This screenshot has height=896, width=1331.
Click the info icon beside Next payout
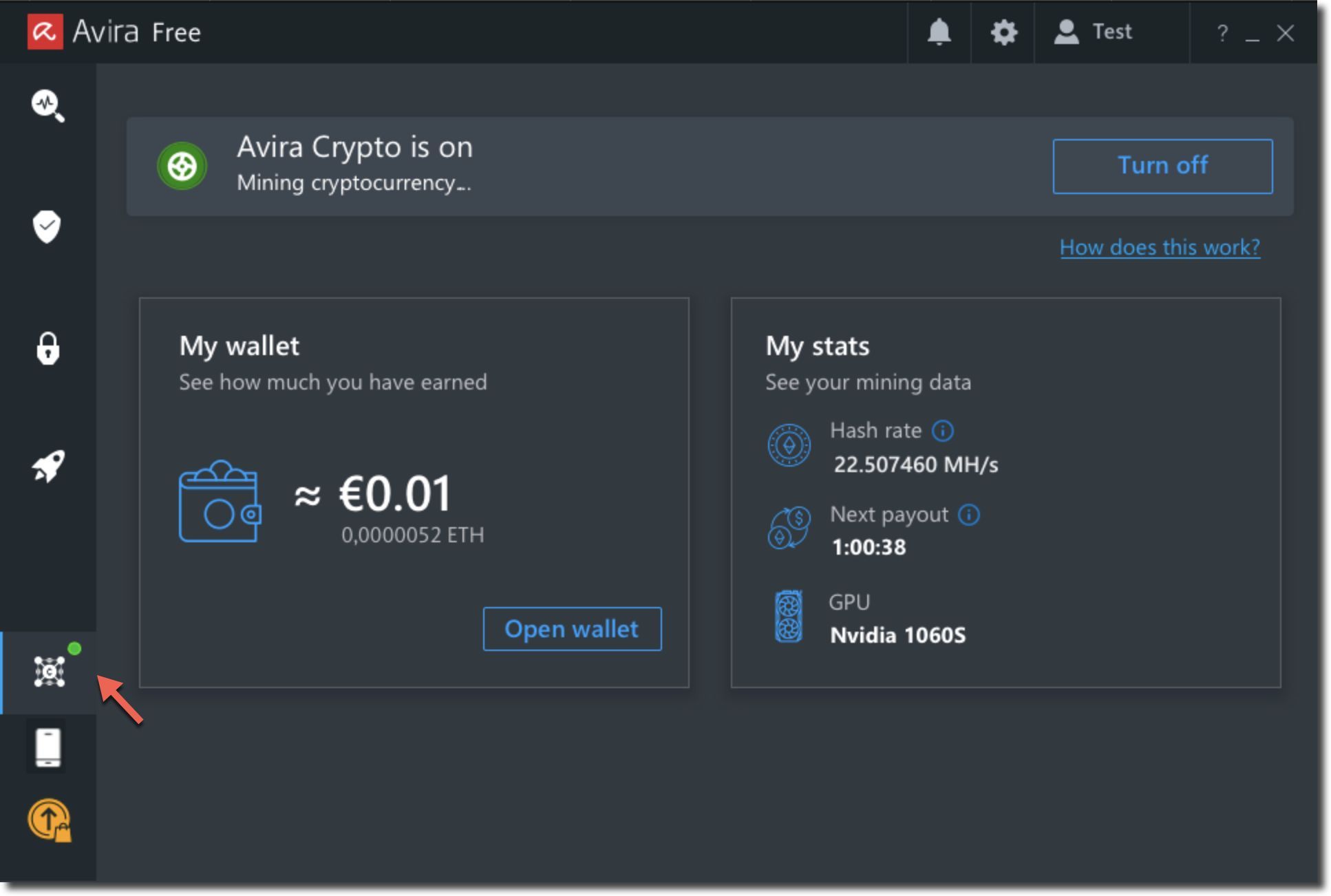click(969, 515)
